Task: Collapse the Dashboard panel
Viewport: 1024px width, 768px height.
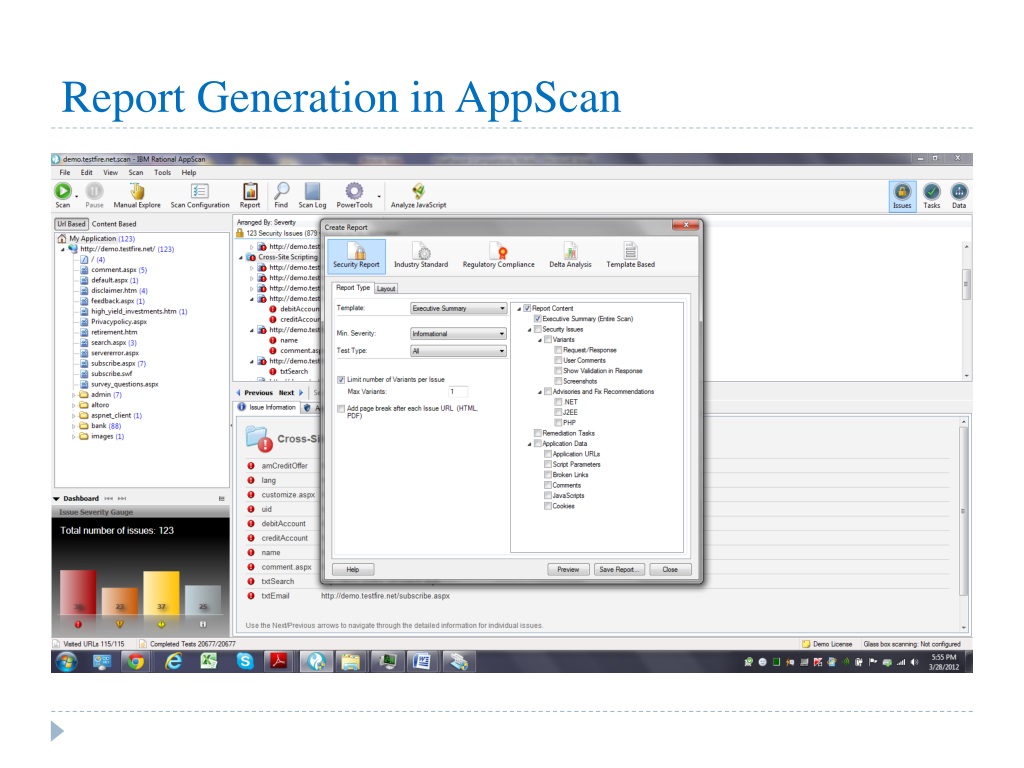Action: coord(57,499)
